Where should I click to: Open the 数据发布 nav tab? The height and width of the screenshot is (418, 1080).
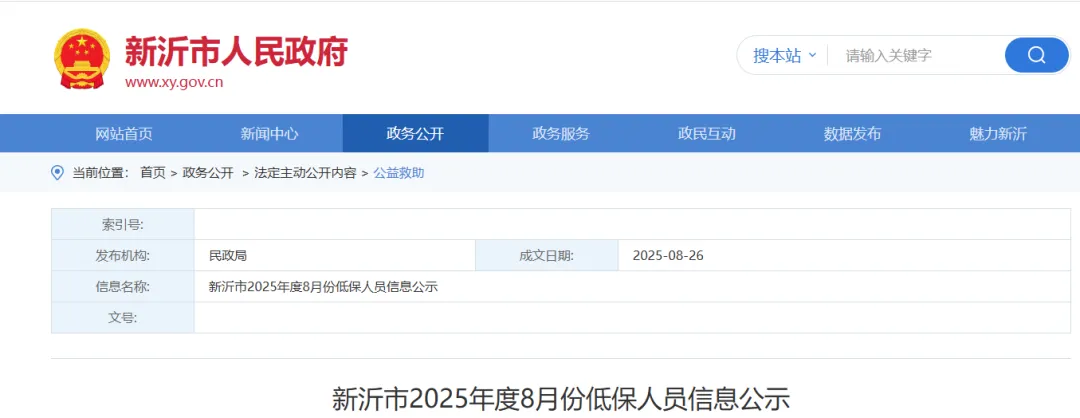click(x=853, y=134)
